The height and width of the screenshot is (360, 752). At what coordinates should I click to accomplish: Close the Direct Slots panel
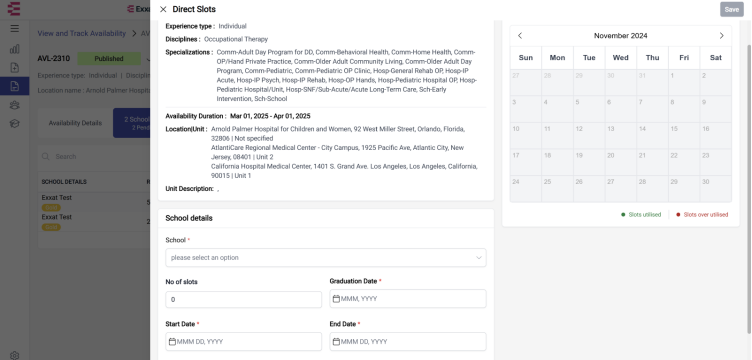click(x=163, y=9)
